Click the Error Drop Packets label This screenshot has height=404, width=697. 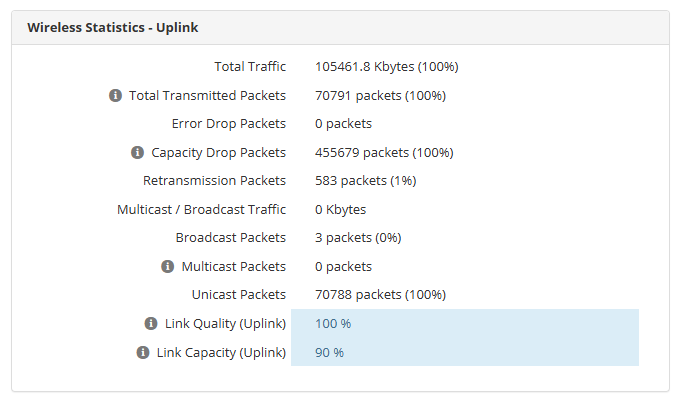(x=228, y=124)
